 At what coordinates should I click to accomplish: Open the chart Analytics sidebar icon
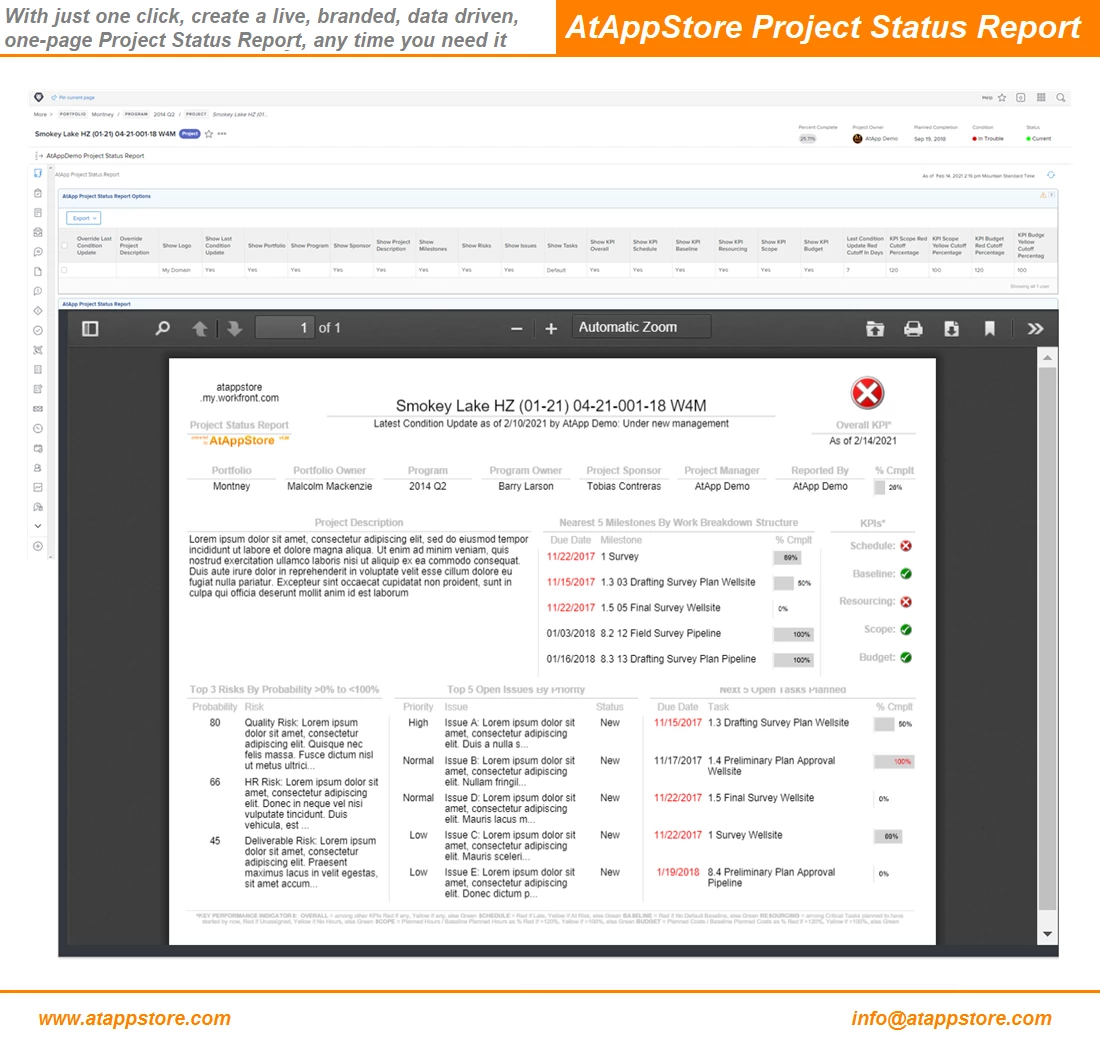[38, 487]
